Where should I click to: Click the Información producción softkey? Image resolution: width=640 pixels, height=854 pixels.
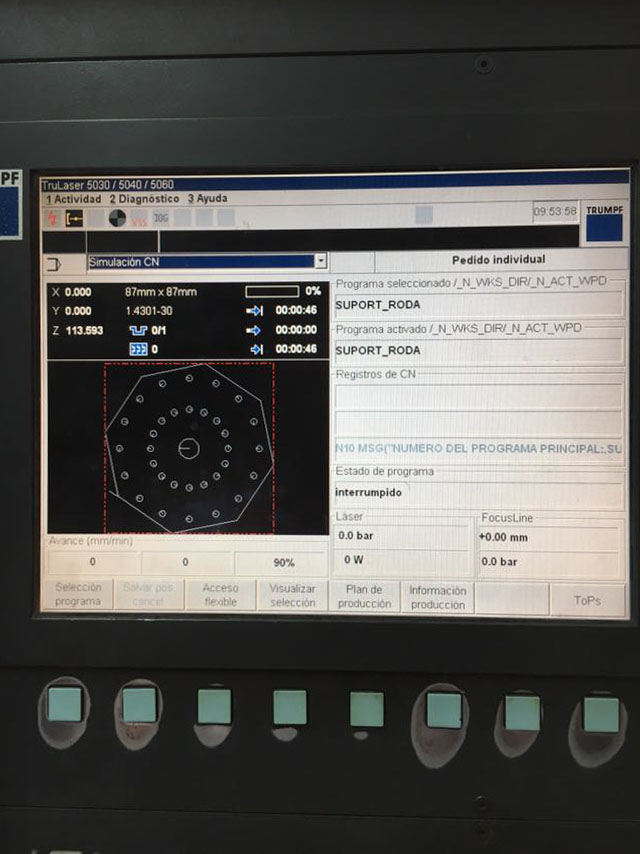point(437,597)
